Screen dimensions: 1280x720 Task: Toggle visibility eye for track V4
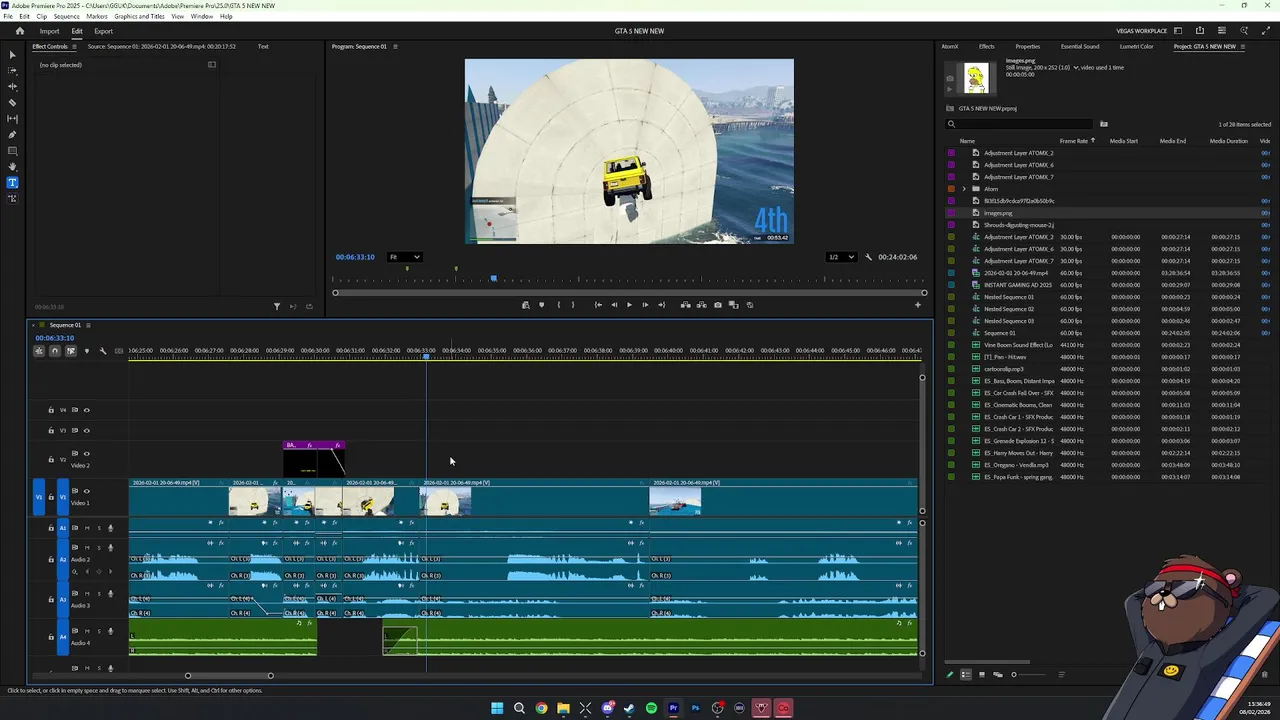point(86,410)
